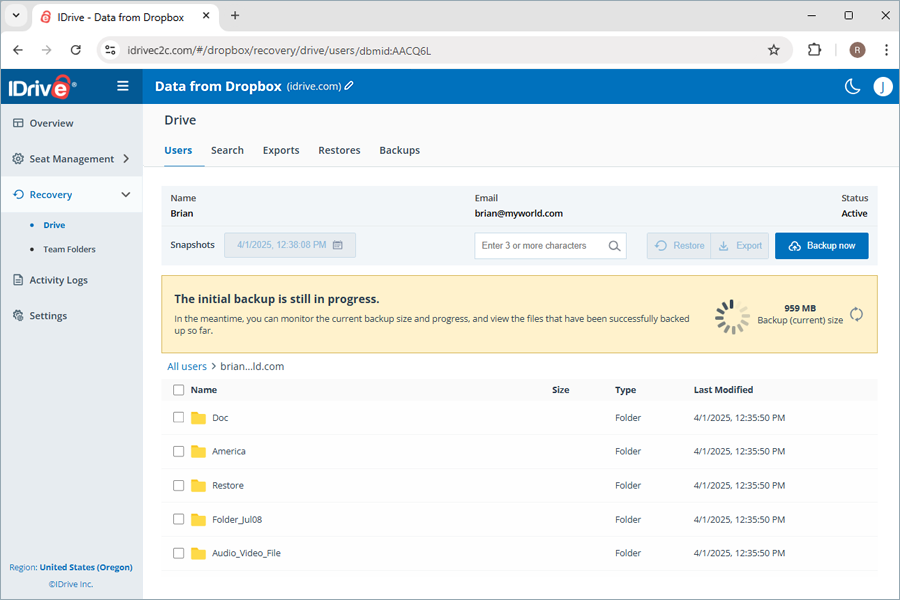Reload the page

coord(76,50)
